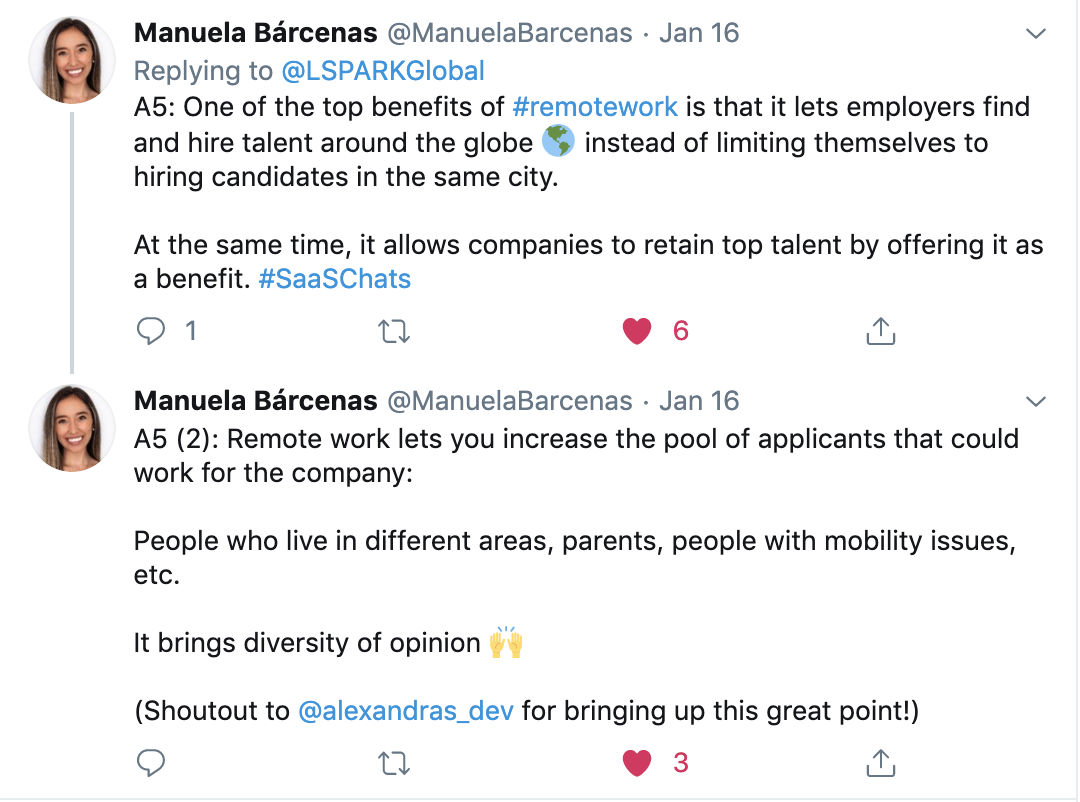Open Manuela Bárcenas avatar on second tweet
Screen dimensions: 1080x802
[72, 428]
